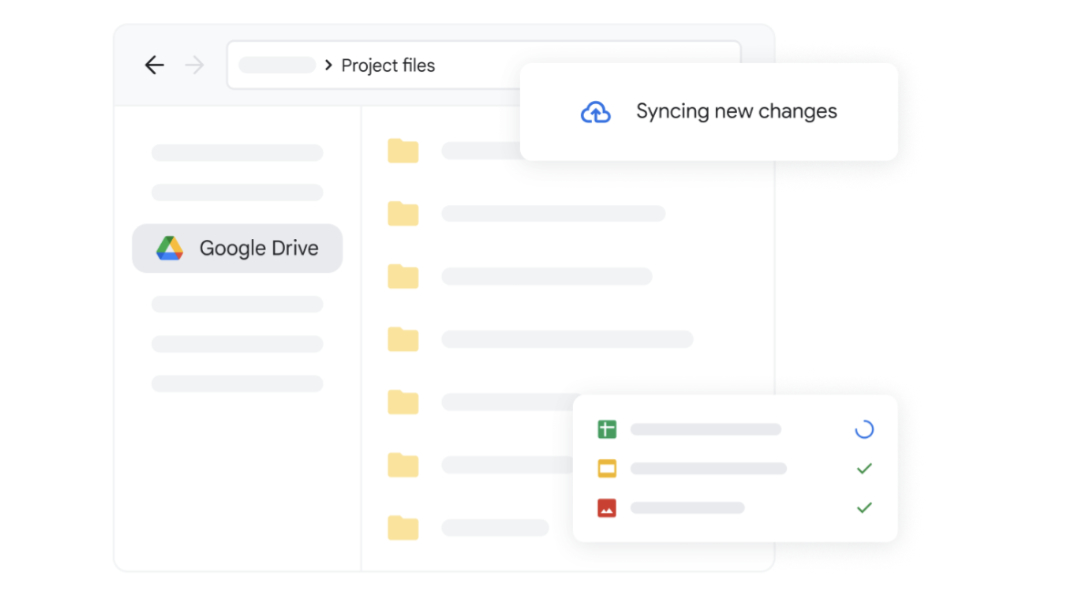Select Project files in the breadcrumb bar
This screenshot has width=1066, height=600.
click(x=388, y=65)
